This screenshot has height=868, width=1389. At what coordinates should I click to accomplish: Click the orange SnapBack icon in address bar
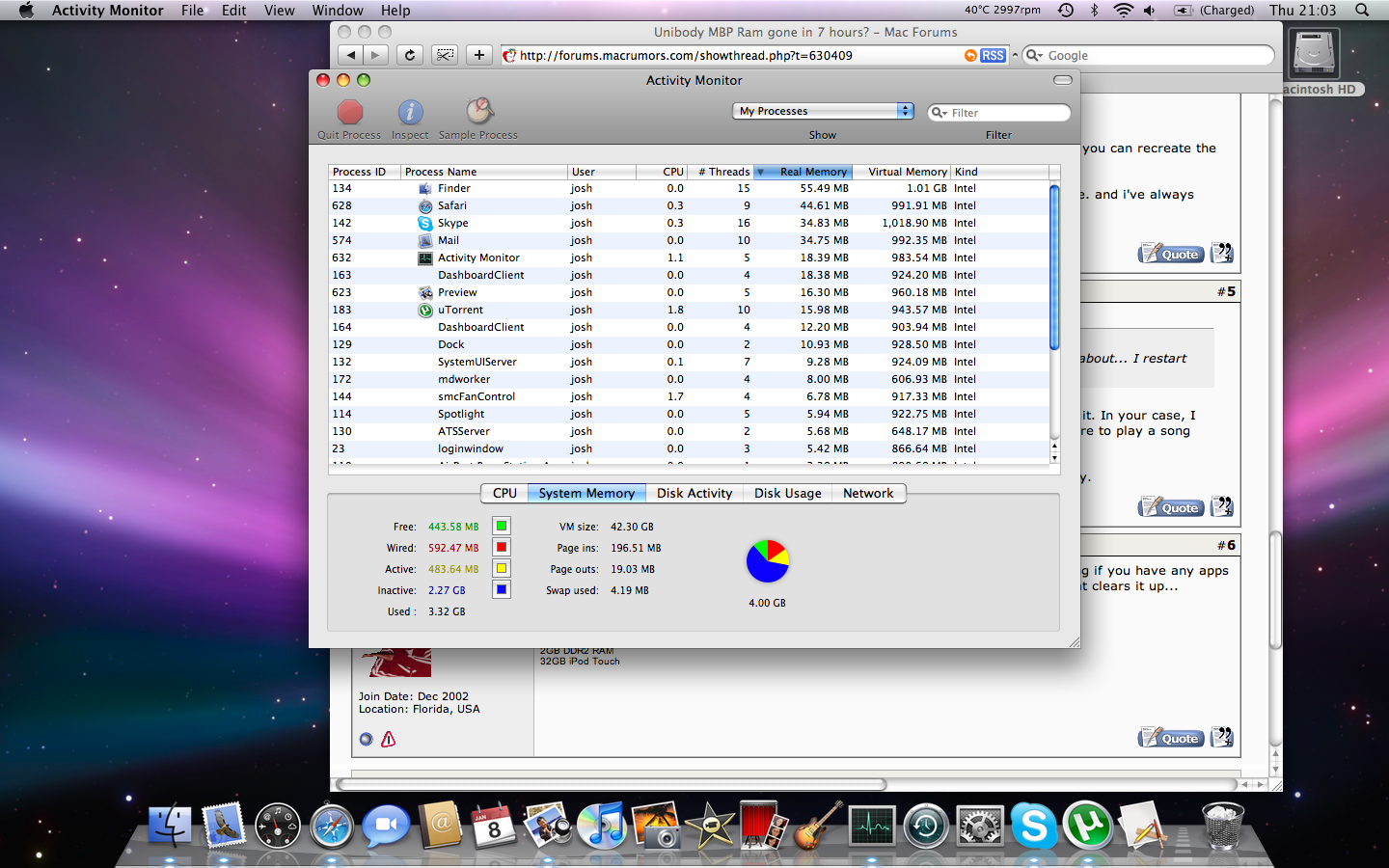pos(970,56)
